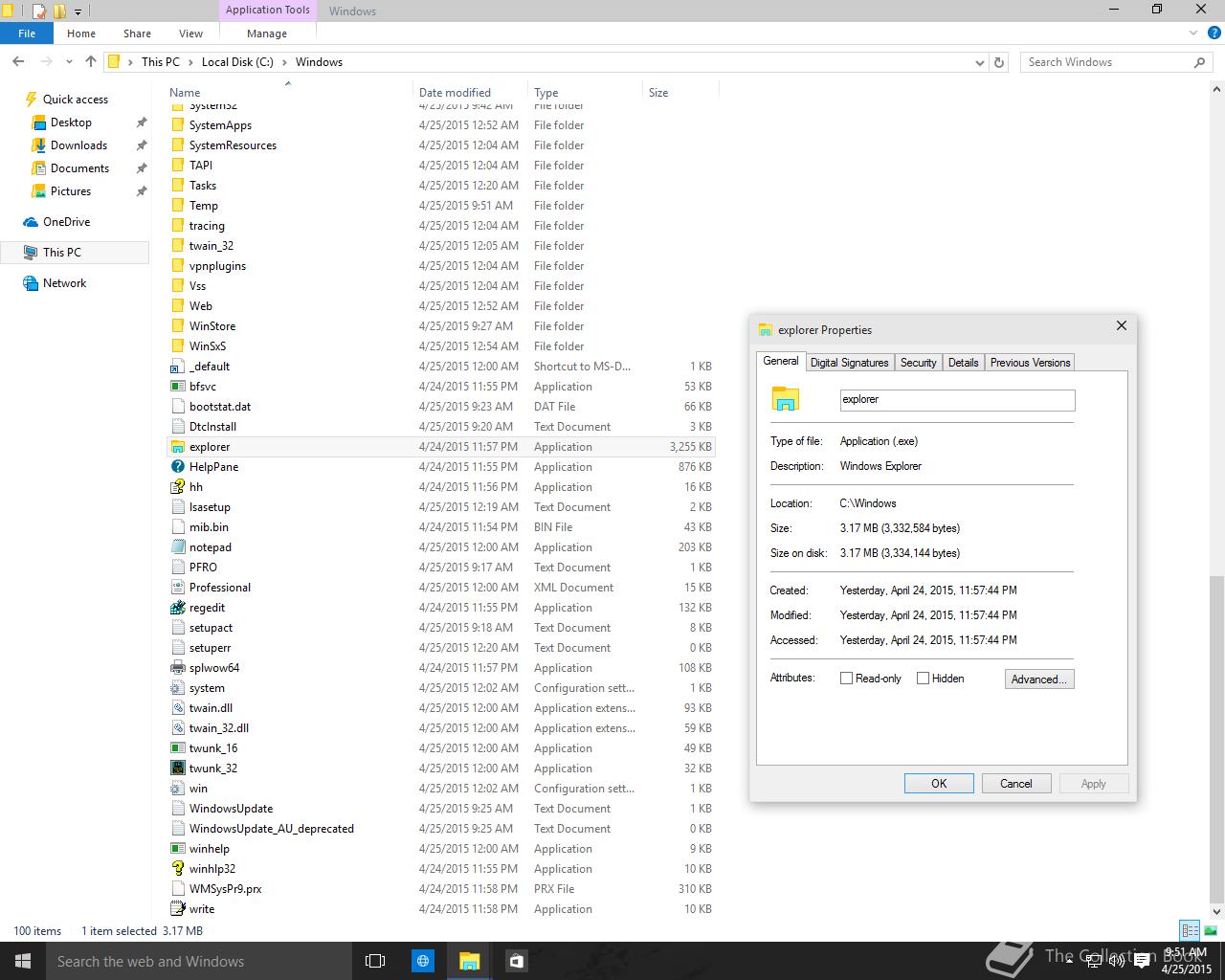Image resolution: width=1225 pixels, height=980 pixels.
Task: Go back with the Back arrow
Action: coord(18,62)
